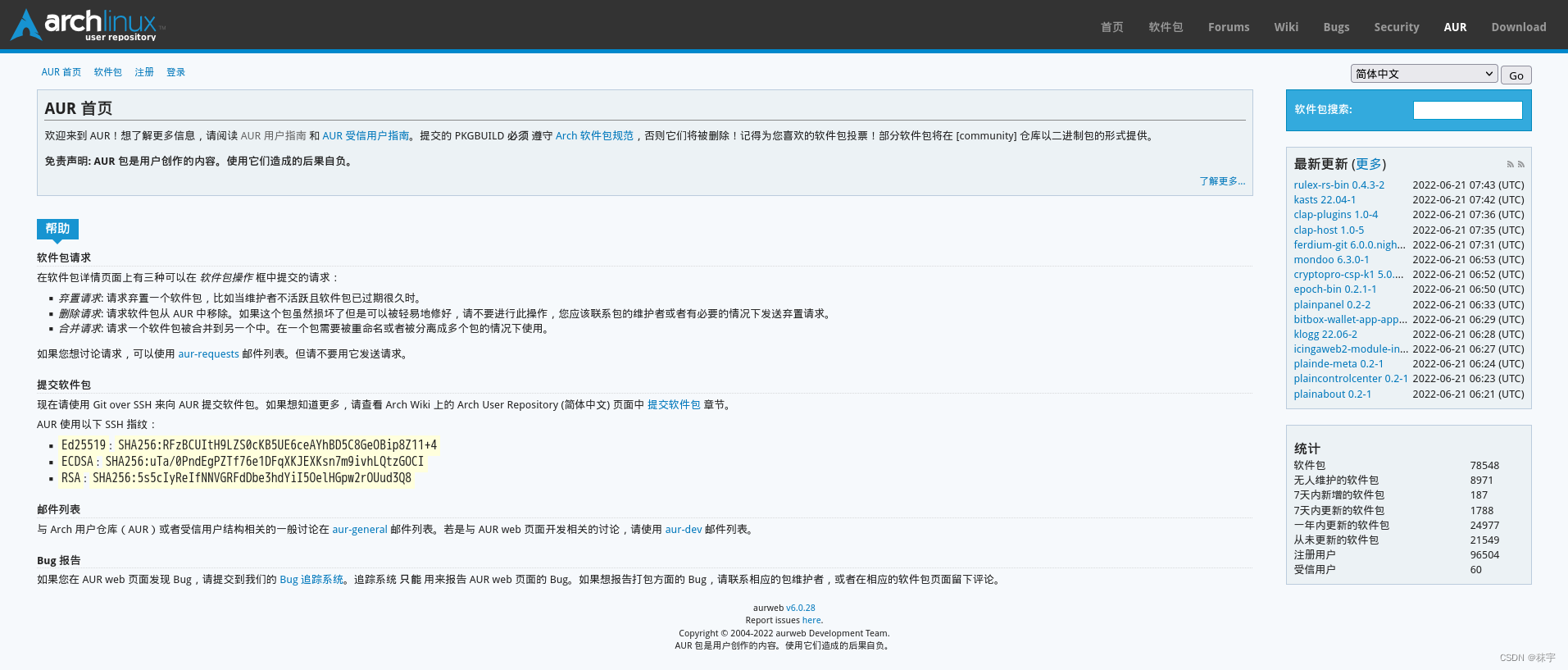This screenshot has width=1568, height=670.
Task: Click the 从未更新的软件包 value 21549
Action: (1484, 540)
